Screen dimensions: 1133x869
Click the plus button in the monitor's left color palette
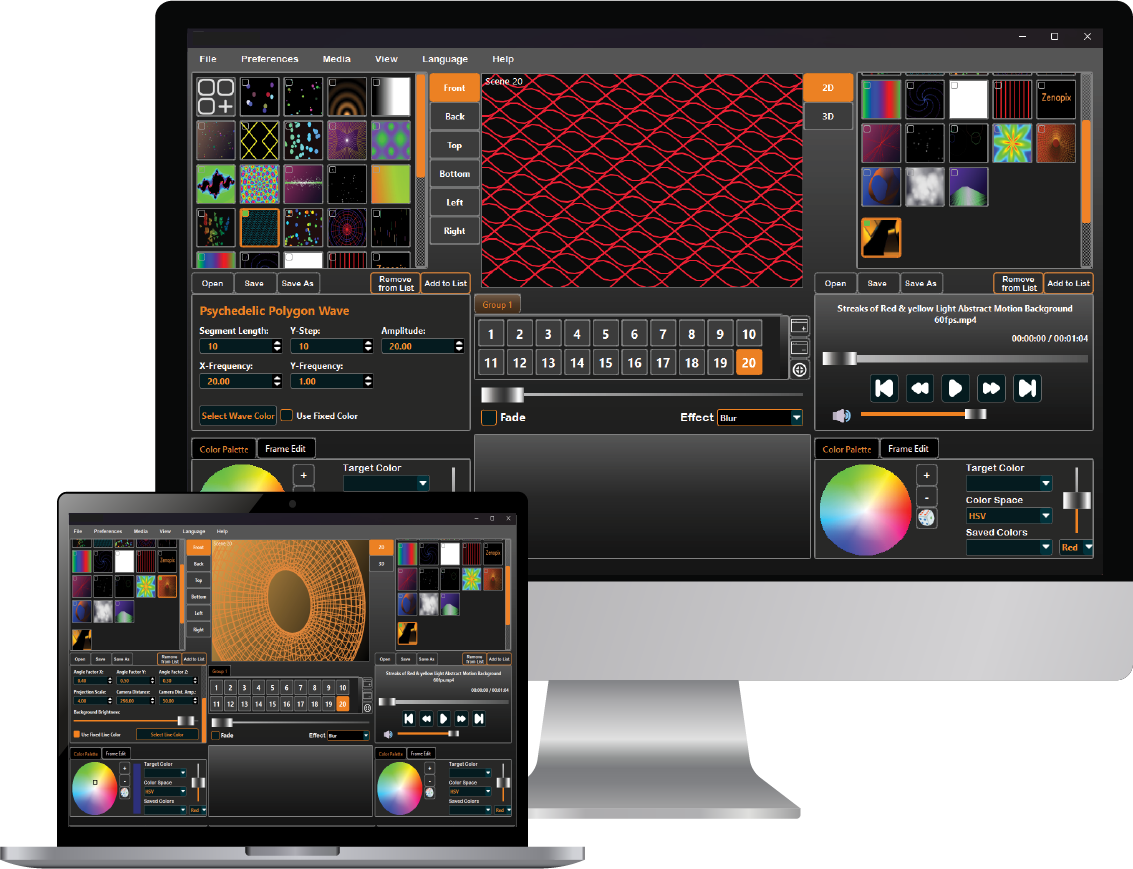point(303,475)
